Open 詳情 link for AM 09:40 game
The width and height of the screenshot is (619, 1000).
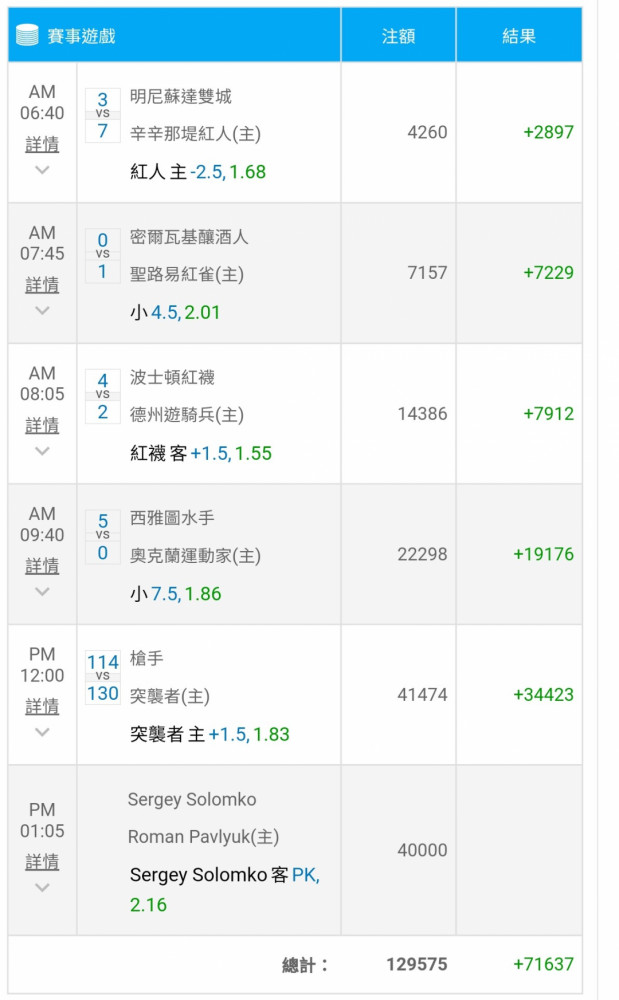[x=42, y=565]
